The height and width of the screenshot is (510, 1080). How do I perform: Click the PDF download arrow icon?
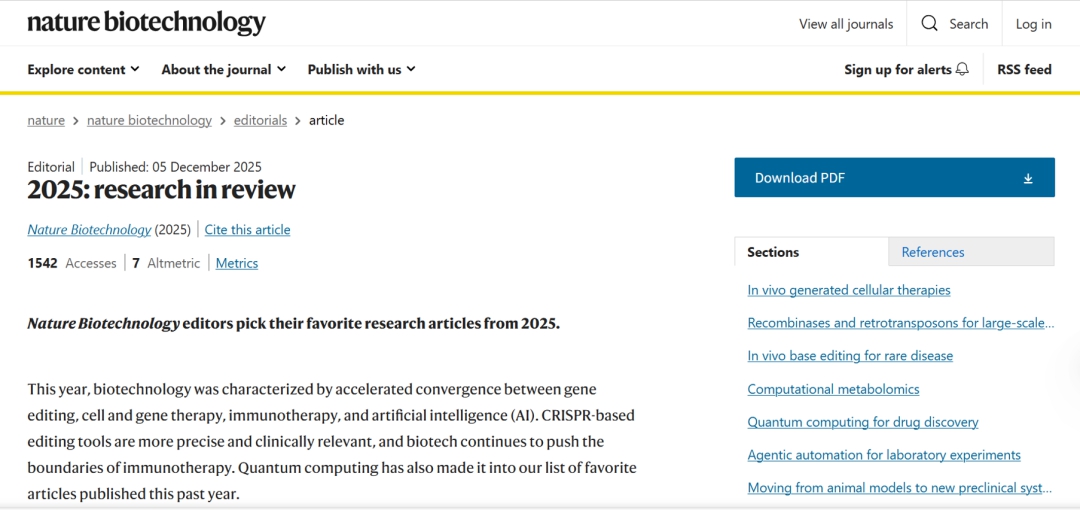pos(1028,178)
